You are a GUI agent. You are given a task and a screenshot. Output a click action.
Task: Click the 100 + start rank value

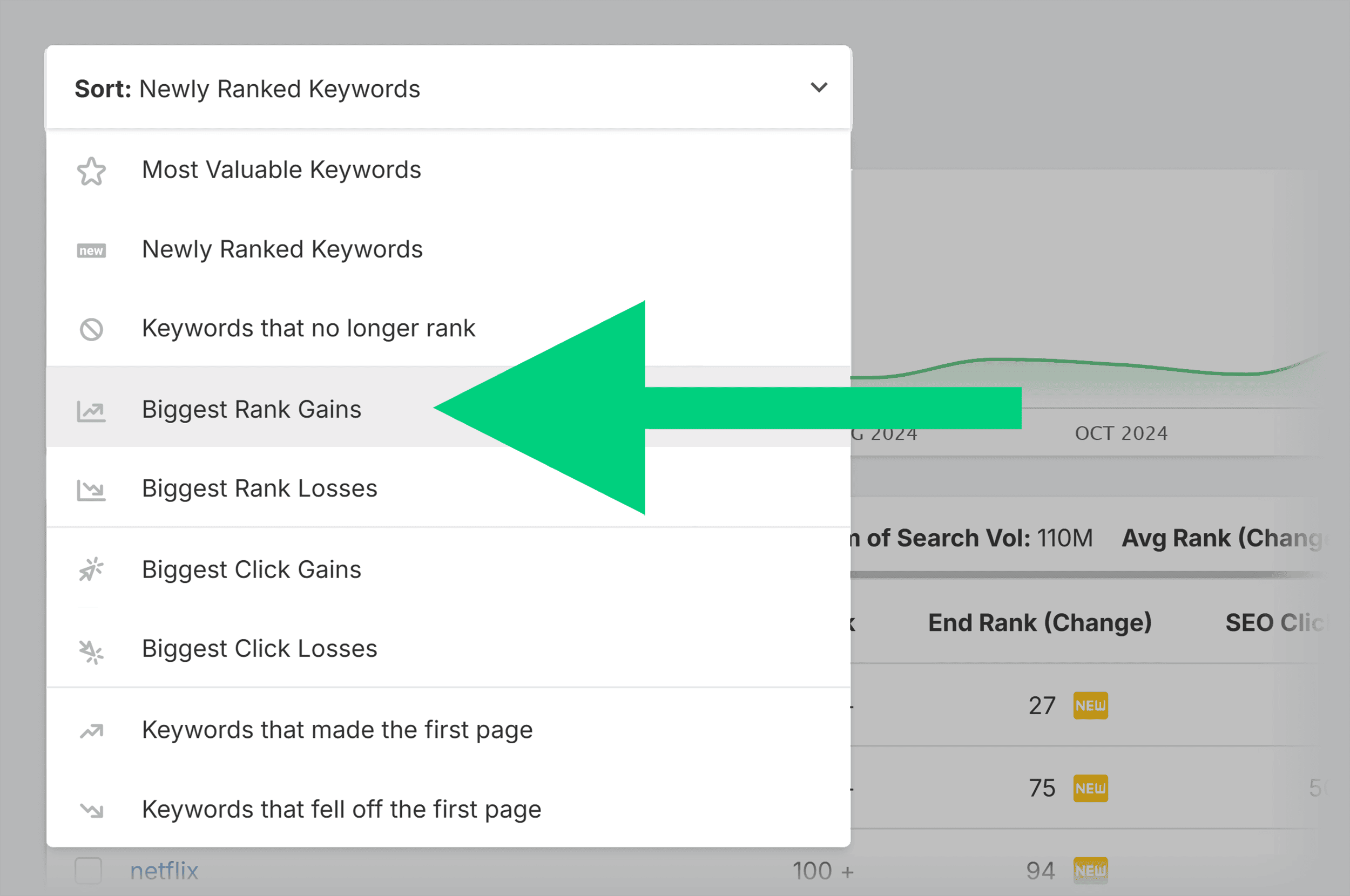(822, 871)
